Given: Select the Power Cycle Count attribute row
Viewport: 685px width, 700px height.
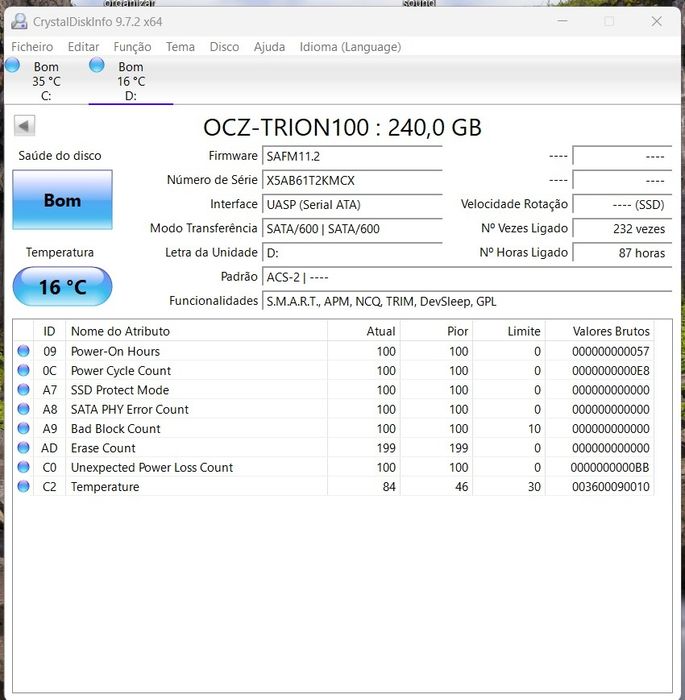Looking at the screenshot, I should point(334,371).
